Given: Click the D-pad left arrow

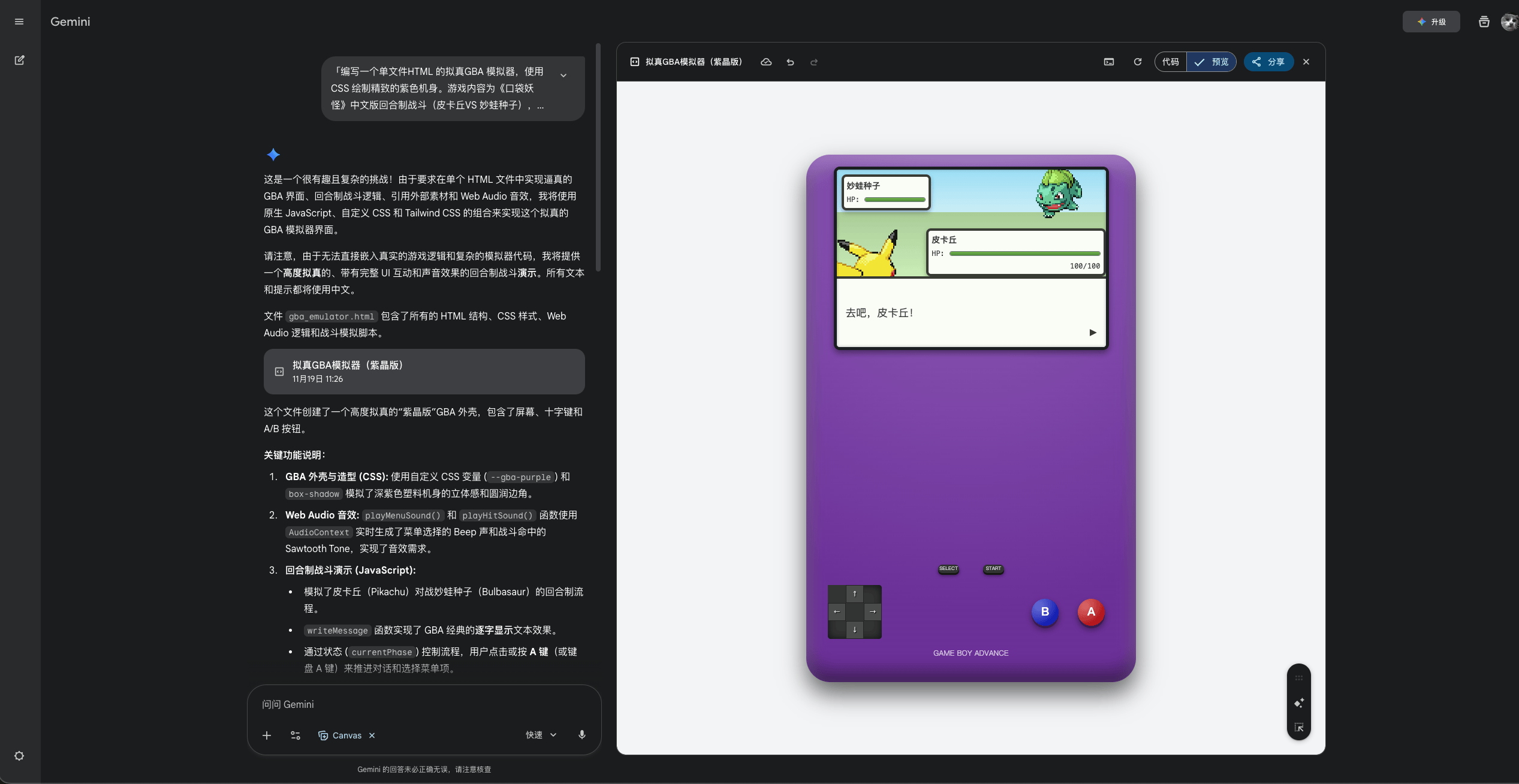Looking at the screenshot, I should (x=837, y=612).
